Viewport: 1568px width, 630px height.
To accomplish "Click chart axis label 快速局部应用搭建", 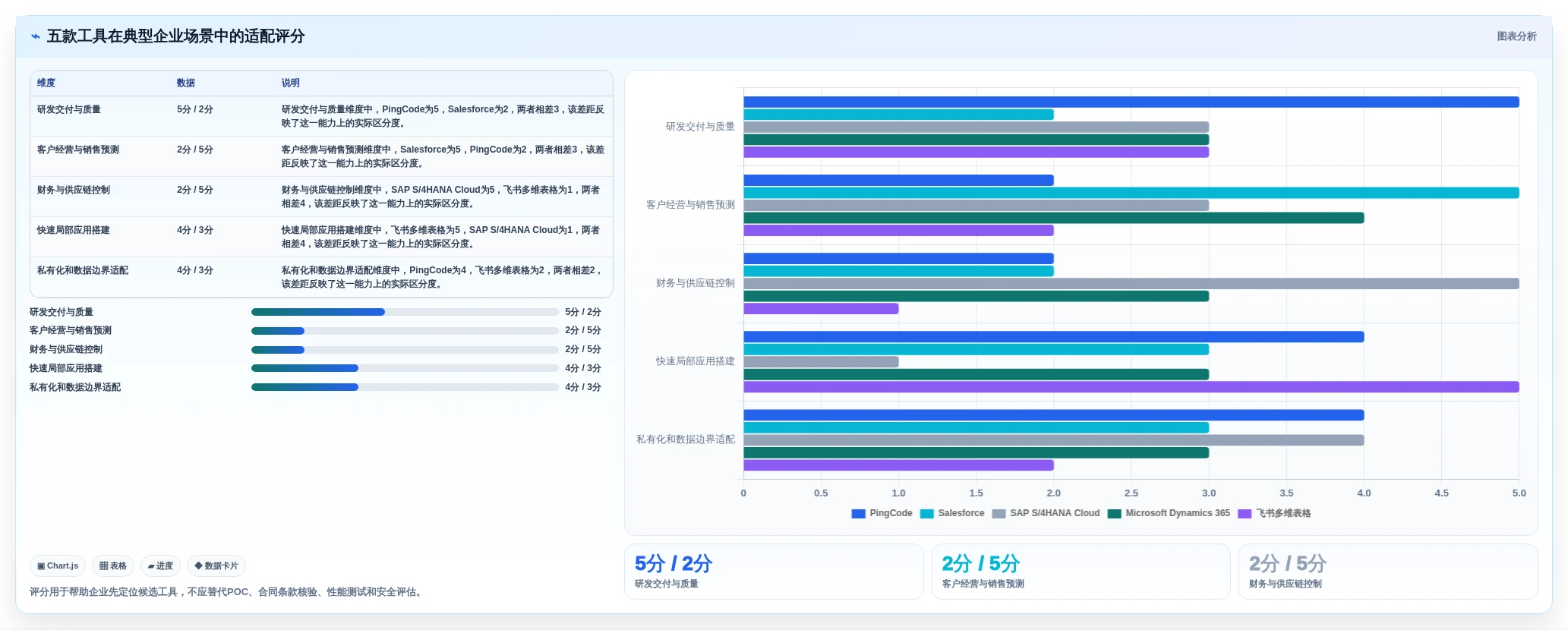I will click(696, 361).
